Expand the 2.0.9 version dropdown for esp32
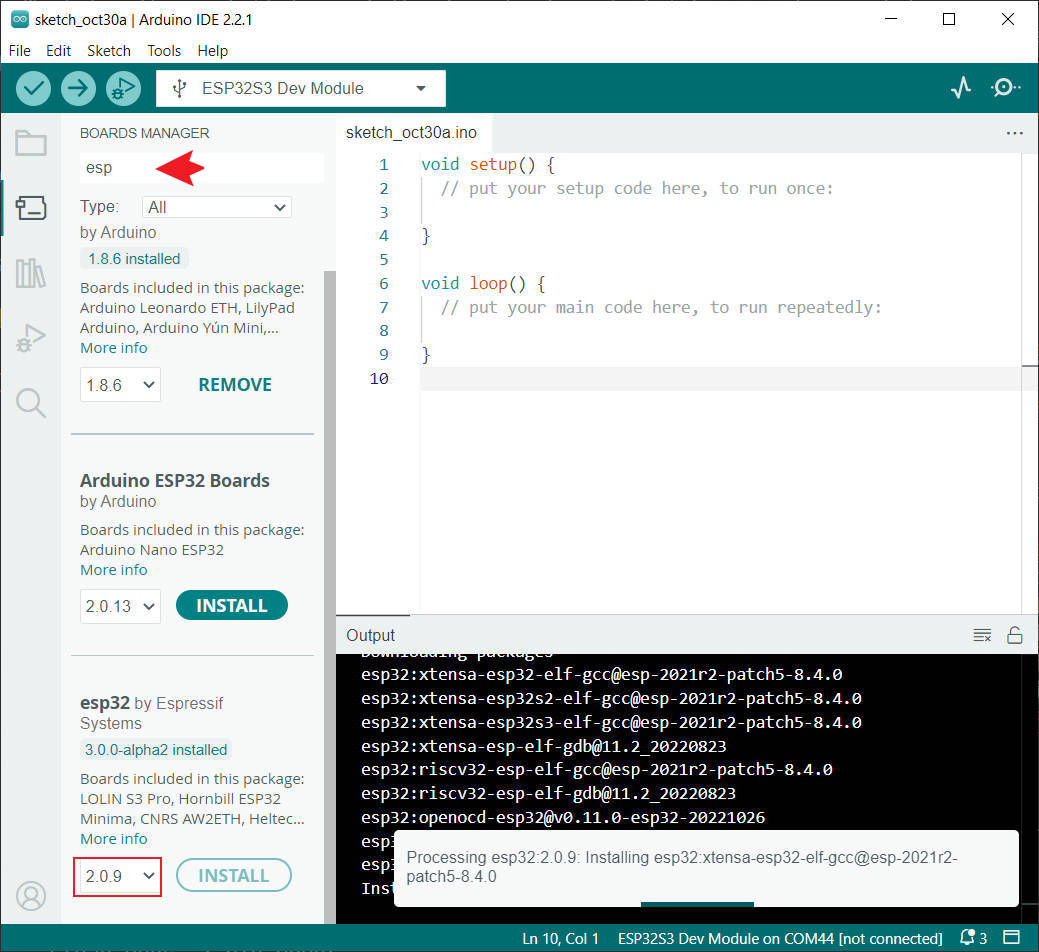The width and height of the screenshot is (1039, 952). coord(119,876)
